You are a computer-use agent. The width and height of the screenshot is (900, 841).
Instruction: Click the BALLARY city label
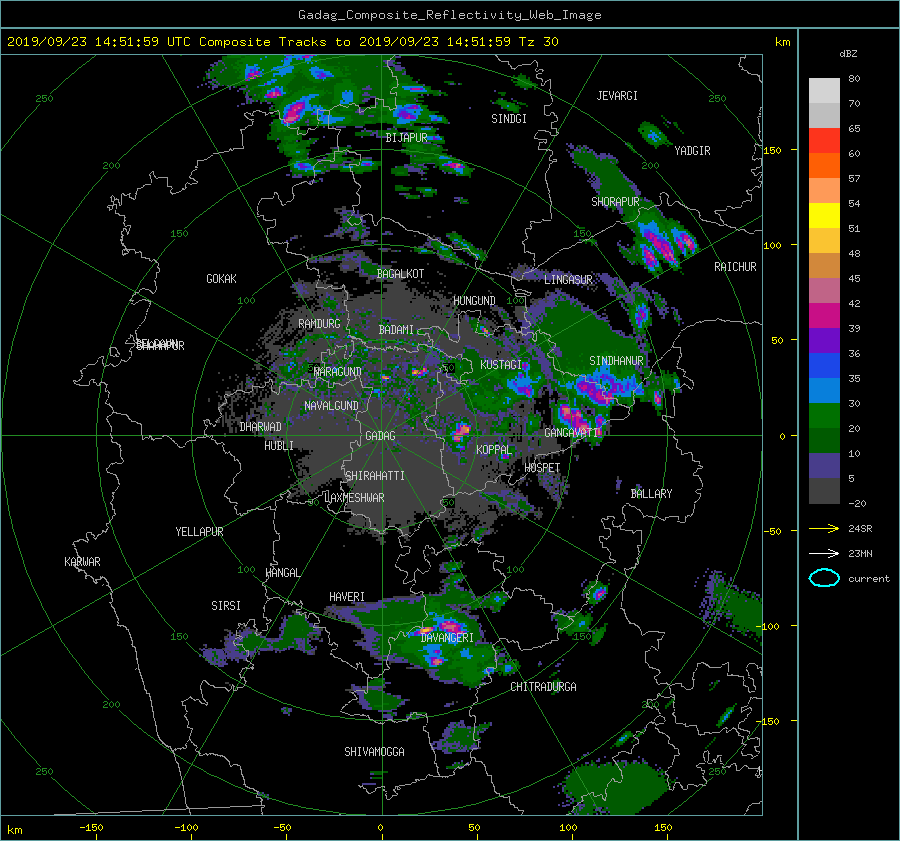(x=651, y=494)
